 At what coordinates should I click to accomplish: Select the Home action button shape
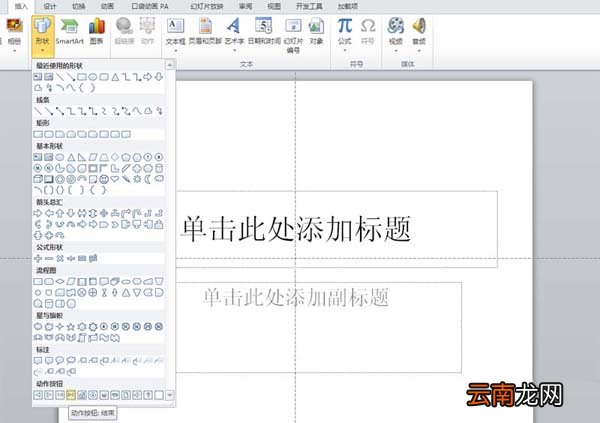tap(82, 395)
